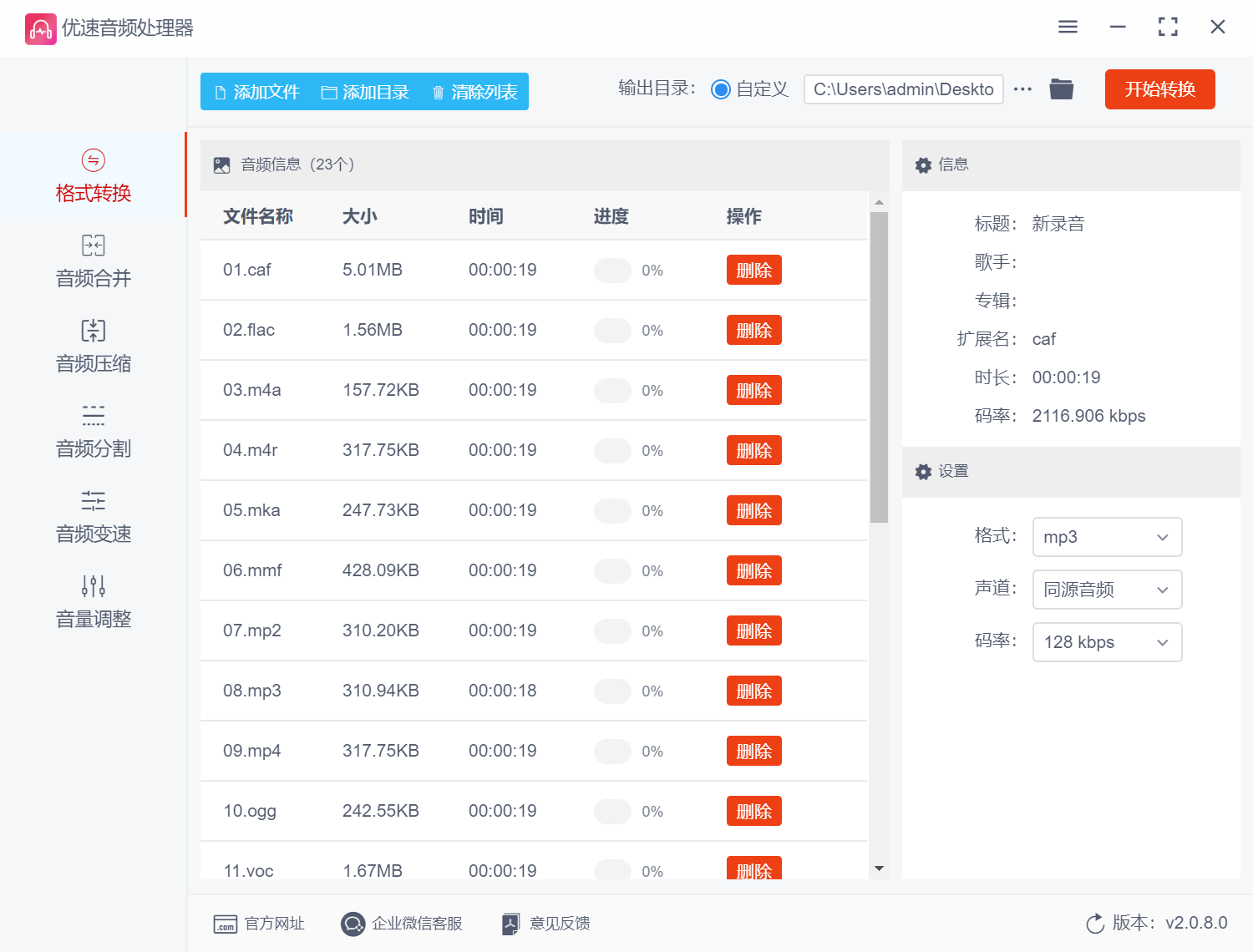
Task: Open the 音频合并 (audio merge) tool
Action: [93, 261]
